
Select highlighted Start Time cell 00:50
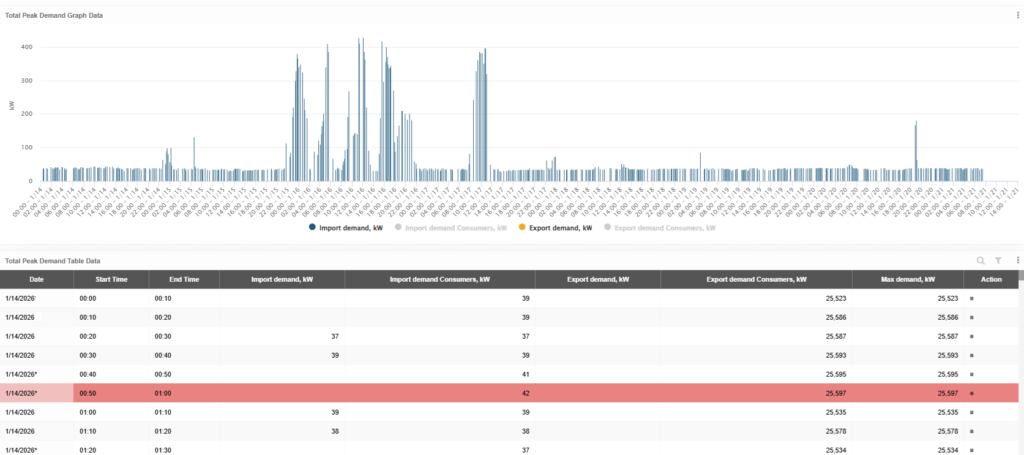click(x=112, y=394)
